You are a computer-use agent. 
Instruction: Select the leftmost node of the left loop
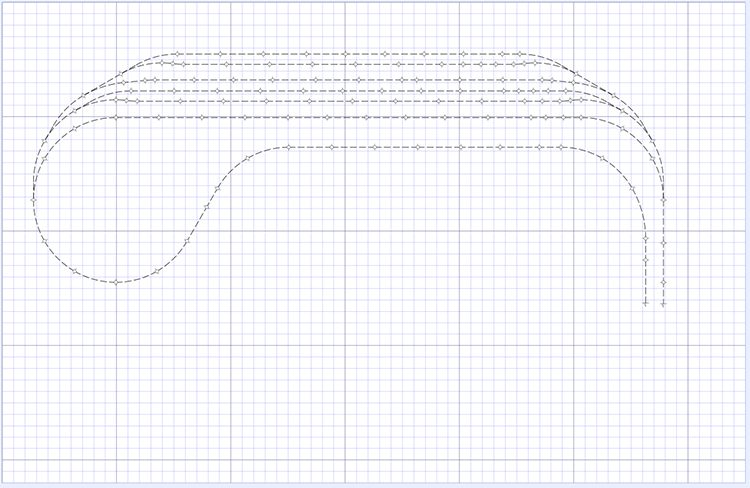(33, 200)
